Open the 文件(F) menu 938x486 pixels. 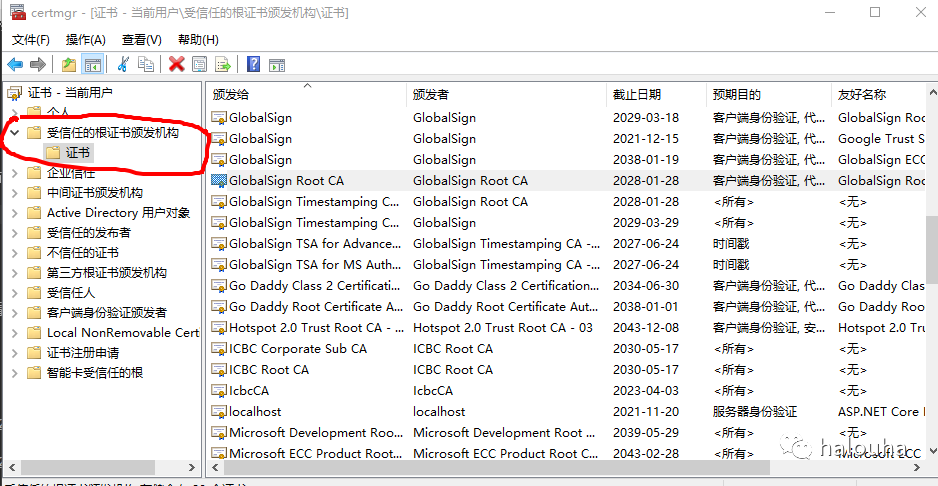31,40
